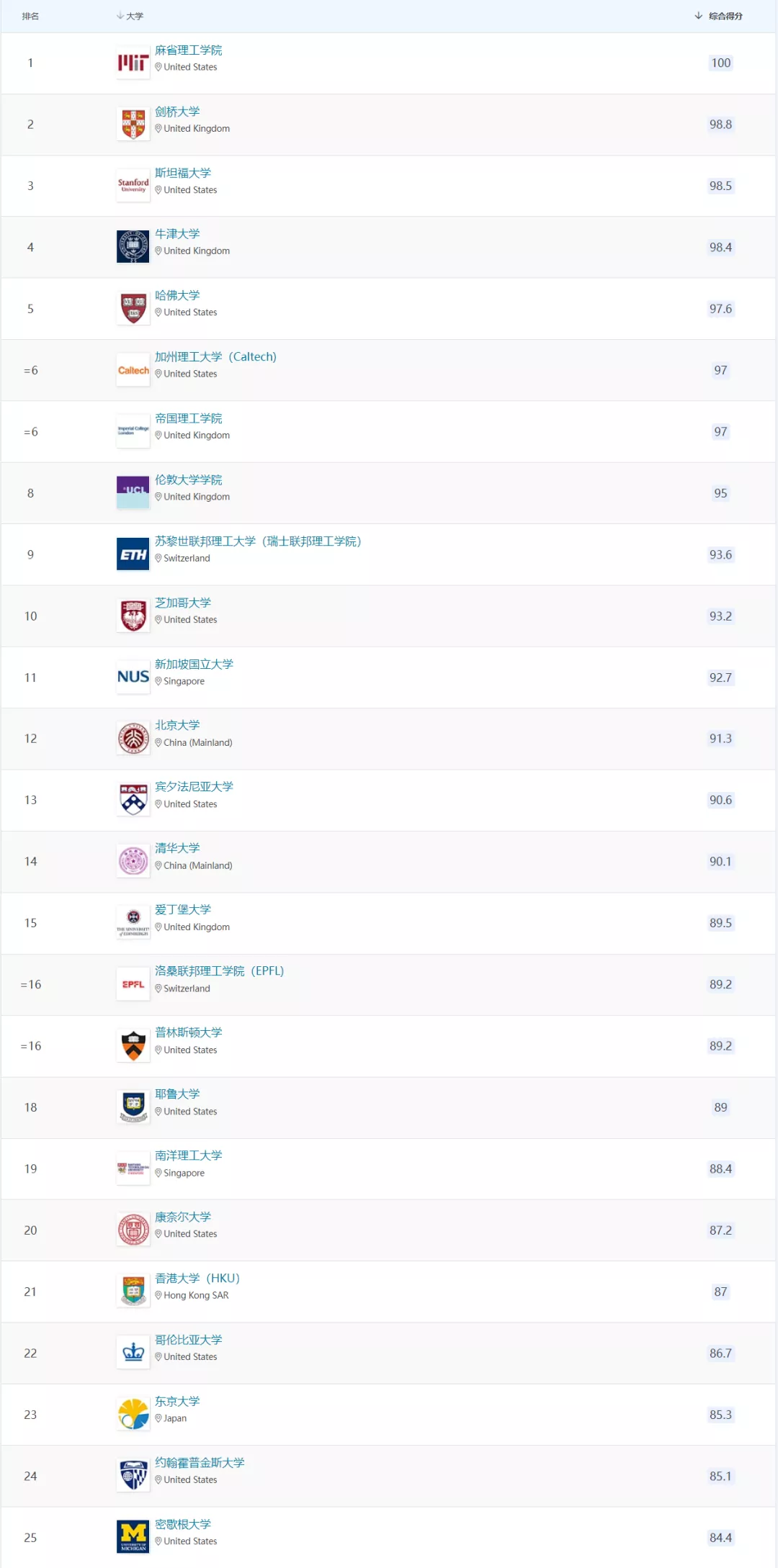Open 剑桥大学 university link

(177, 112)
